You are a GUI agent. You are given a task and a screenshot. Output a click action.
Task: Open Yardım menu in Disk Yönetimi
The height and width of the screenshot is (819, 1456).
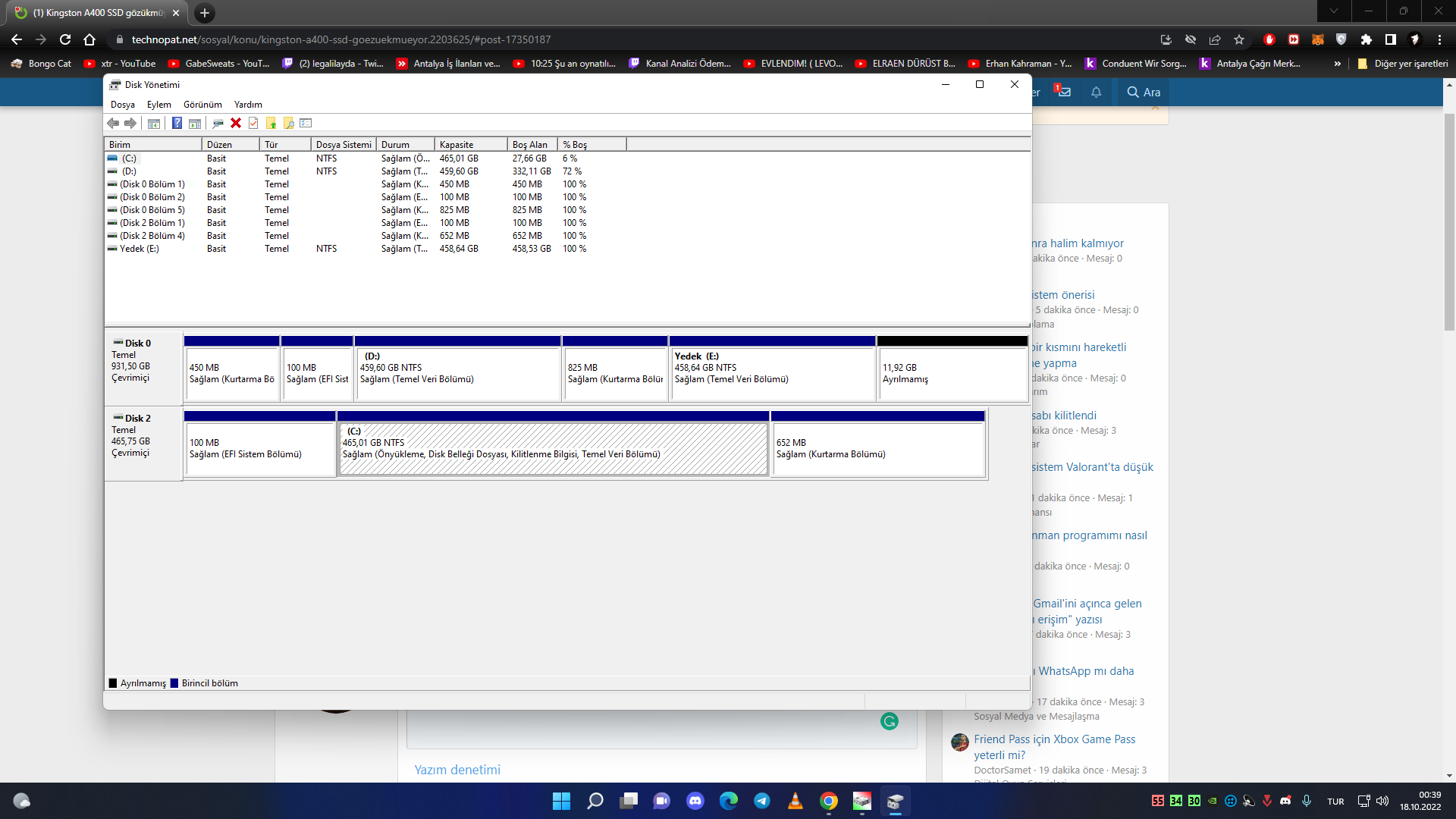click(248, 105)
